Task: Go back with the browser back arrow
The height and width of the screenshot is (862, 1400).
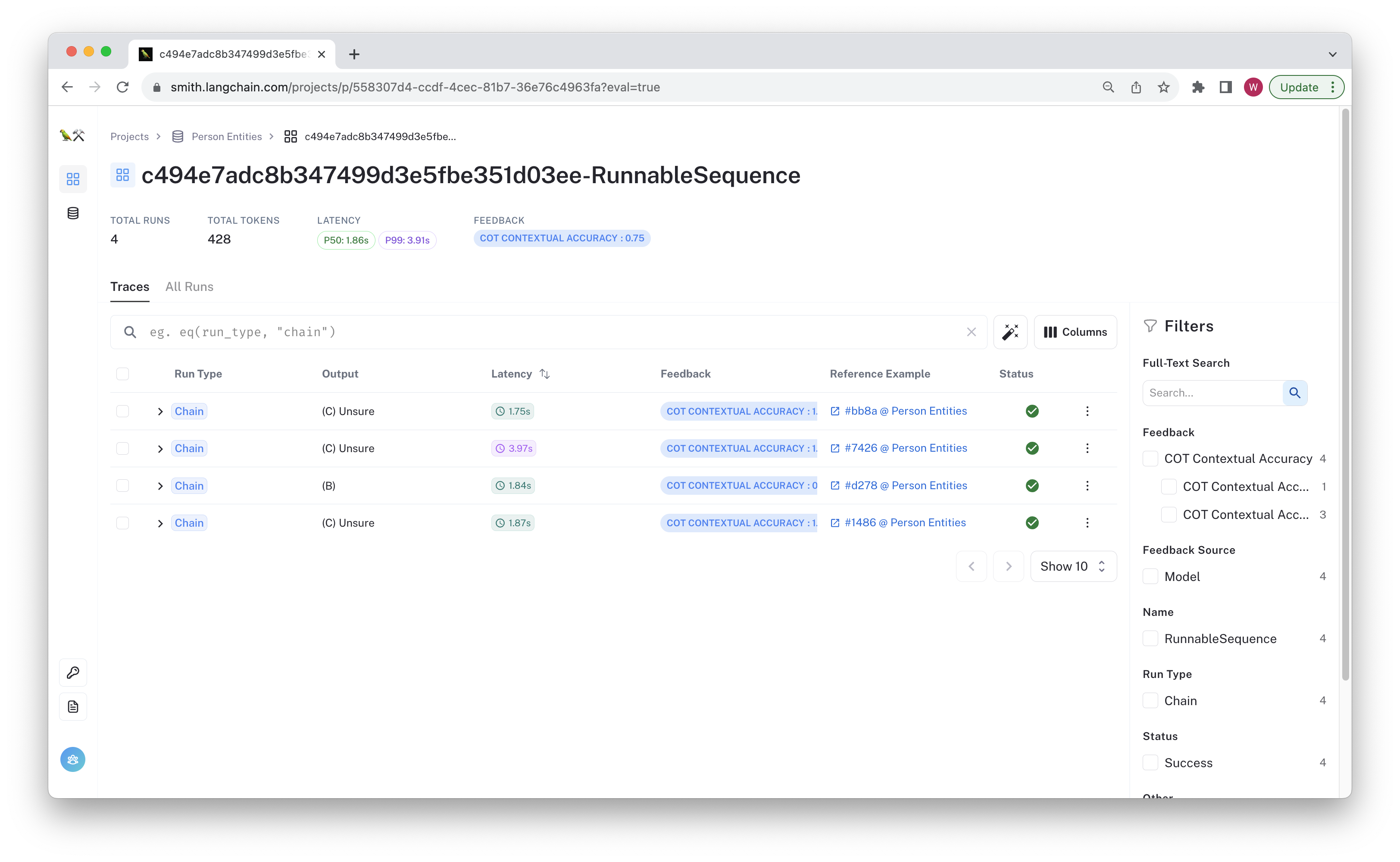Action: 67,87
